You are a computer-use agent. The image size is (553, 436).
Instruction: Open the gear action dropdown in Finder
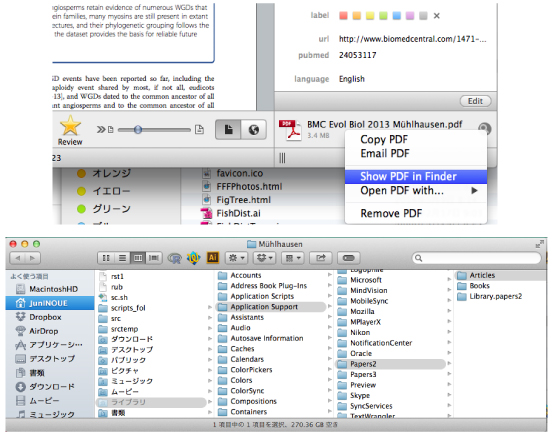(x=237, y=258)
